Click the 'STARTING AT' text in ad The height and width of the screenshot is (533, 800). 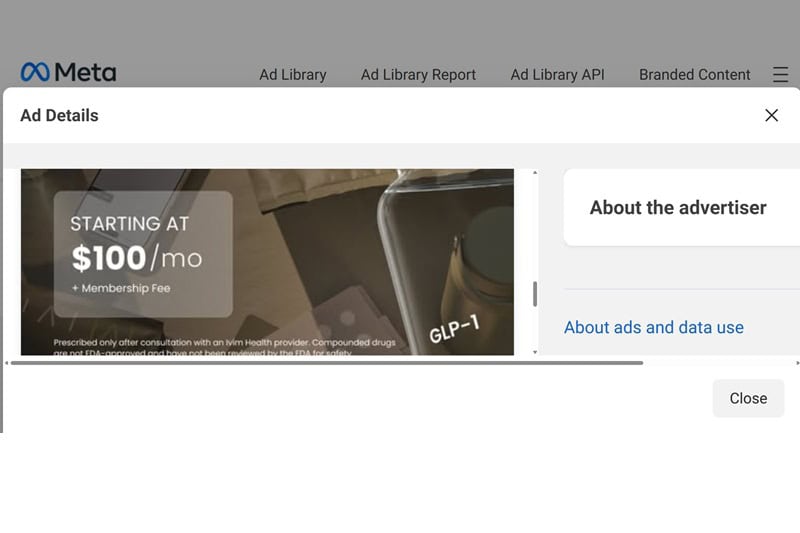coord(130,224)
